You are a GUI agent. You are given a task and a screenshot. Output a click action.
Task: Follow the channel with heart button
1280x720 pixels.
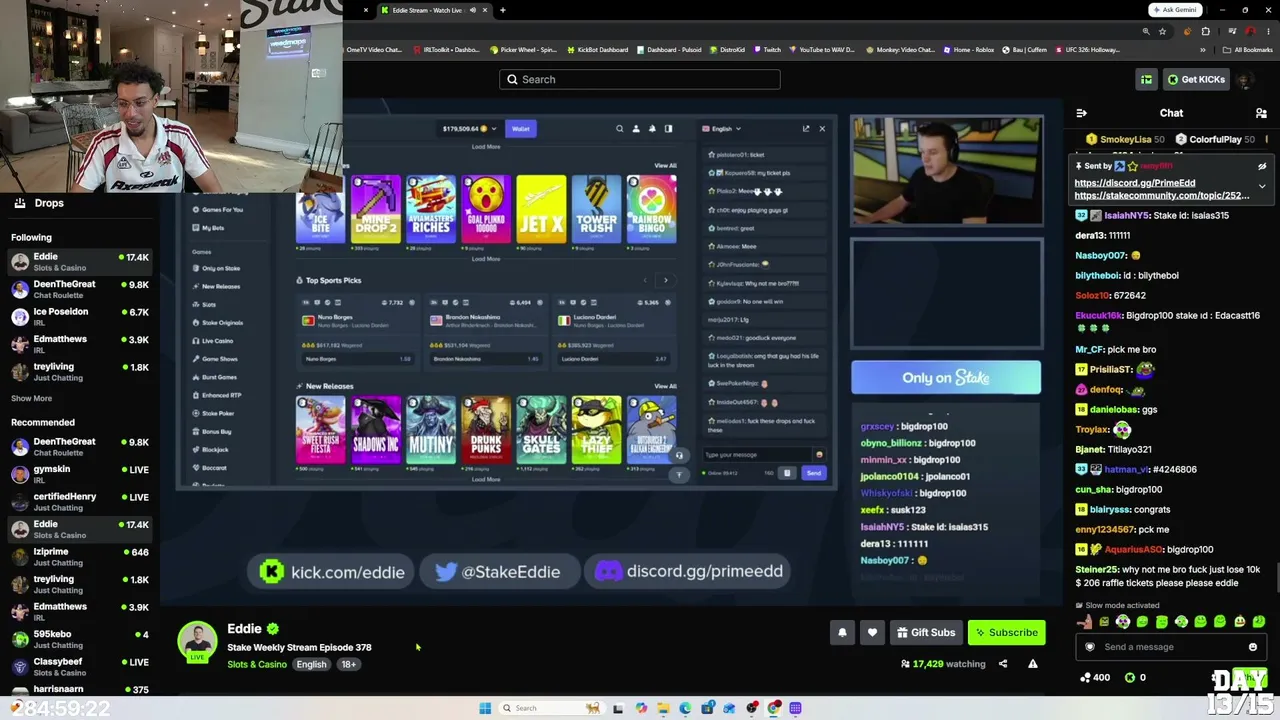(872, 632)
